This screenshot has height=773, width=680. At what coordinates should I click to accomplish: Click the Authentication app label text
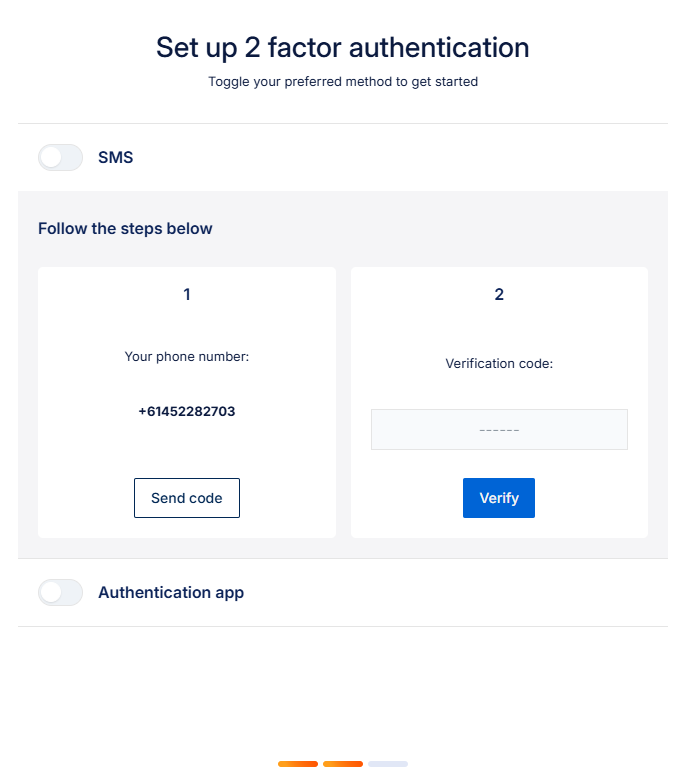(171, 593)
